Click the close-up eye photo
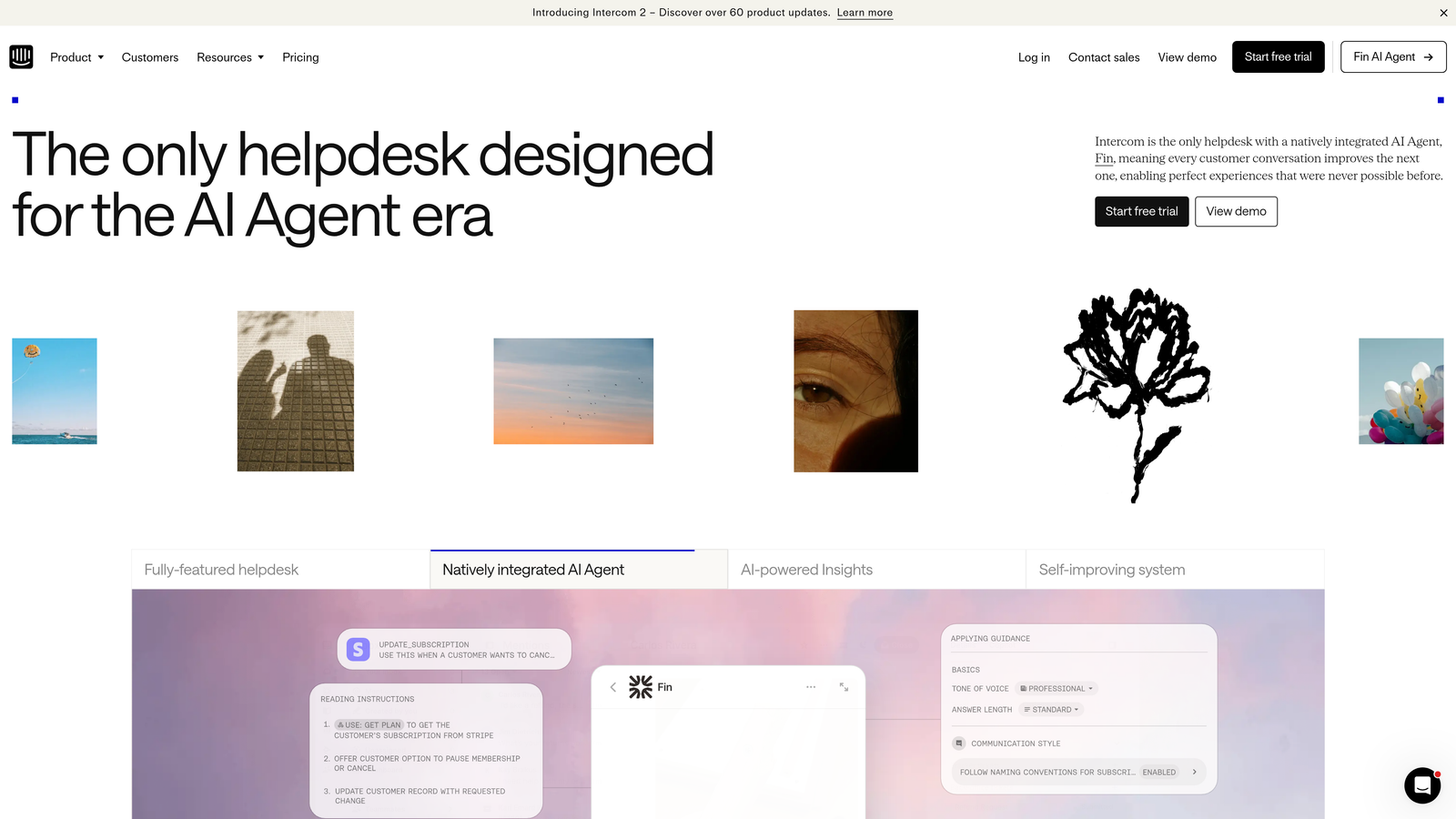 855,391
